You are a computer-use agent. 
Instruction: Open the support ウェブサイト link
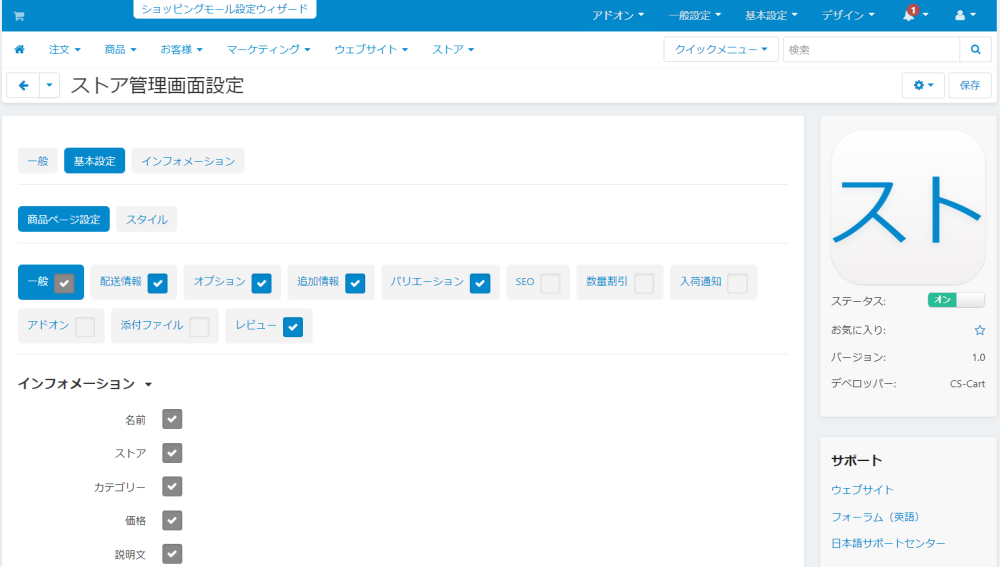coord(862,489)
